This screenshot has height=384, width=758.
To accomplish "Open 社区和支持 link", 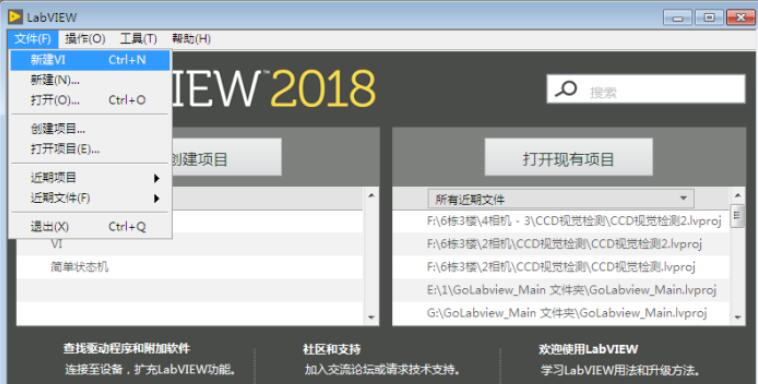I will [x=332, y=349].
